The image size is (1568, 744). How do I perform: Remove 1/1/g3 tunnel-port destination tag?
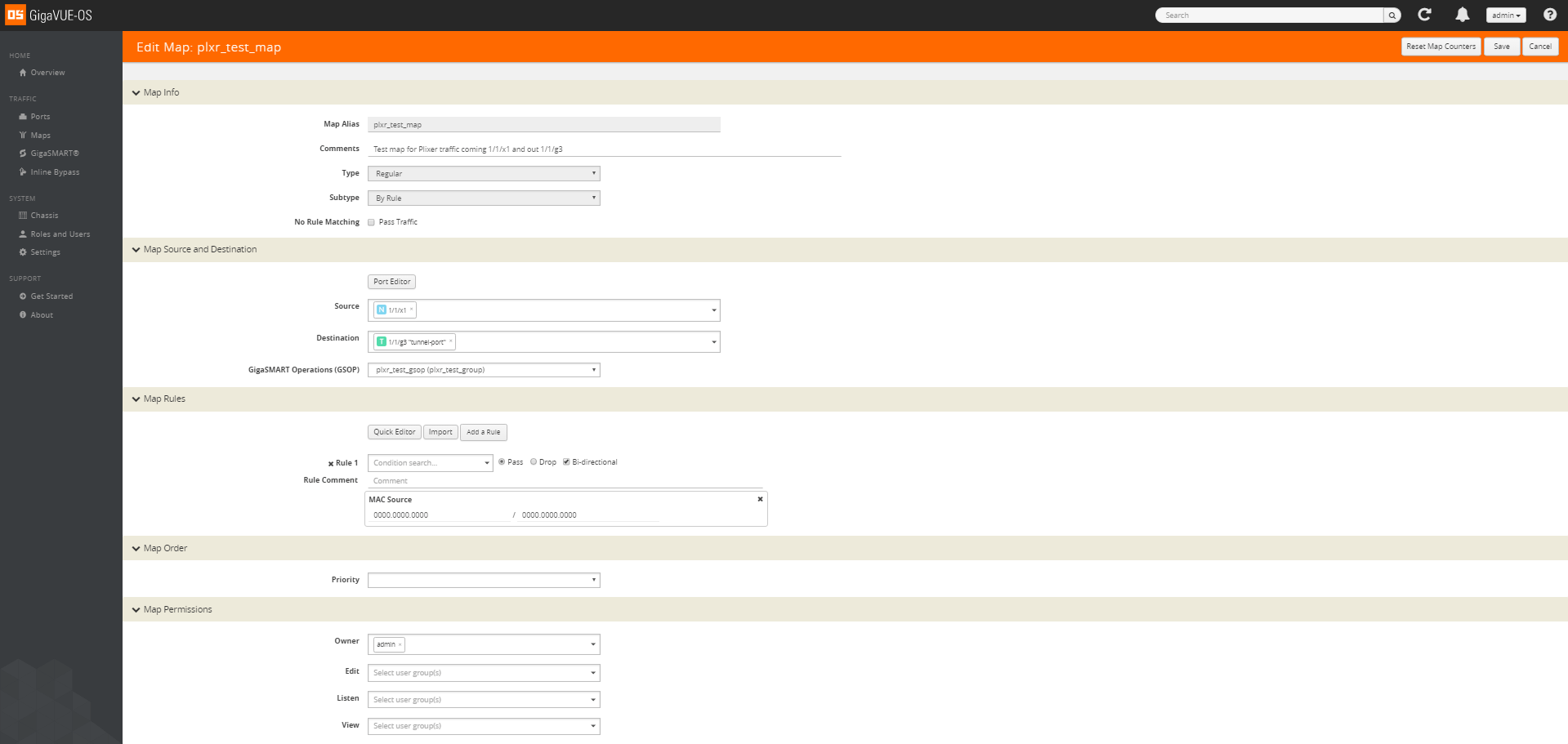coord(450,341)
